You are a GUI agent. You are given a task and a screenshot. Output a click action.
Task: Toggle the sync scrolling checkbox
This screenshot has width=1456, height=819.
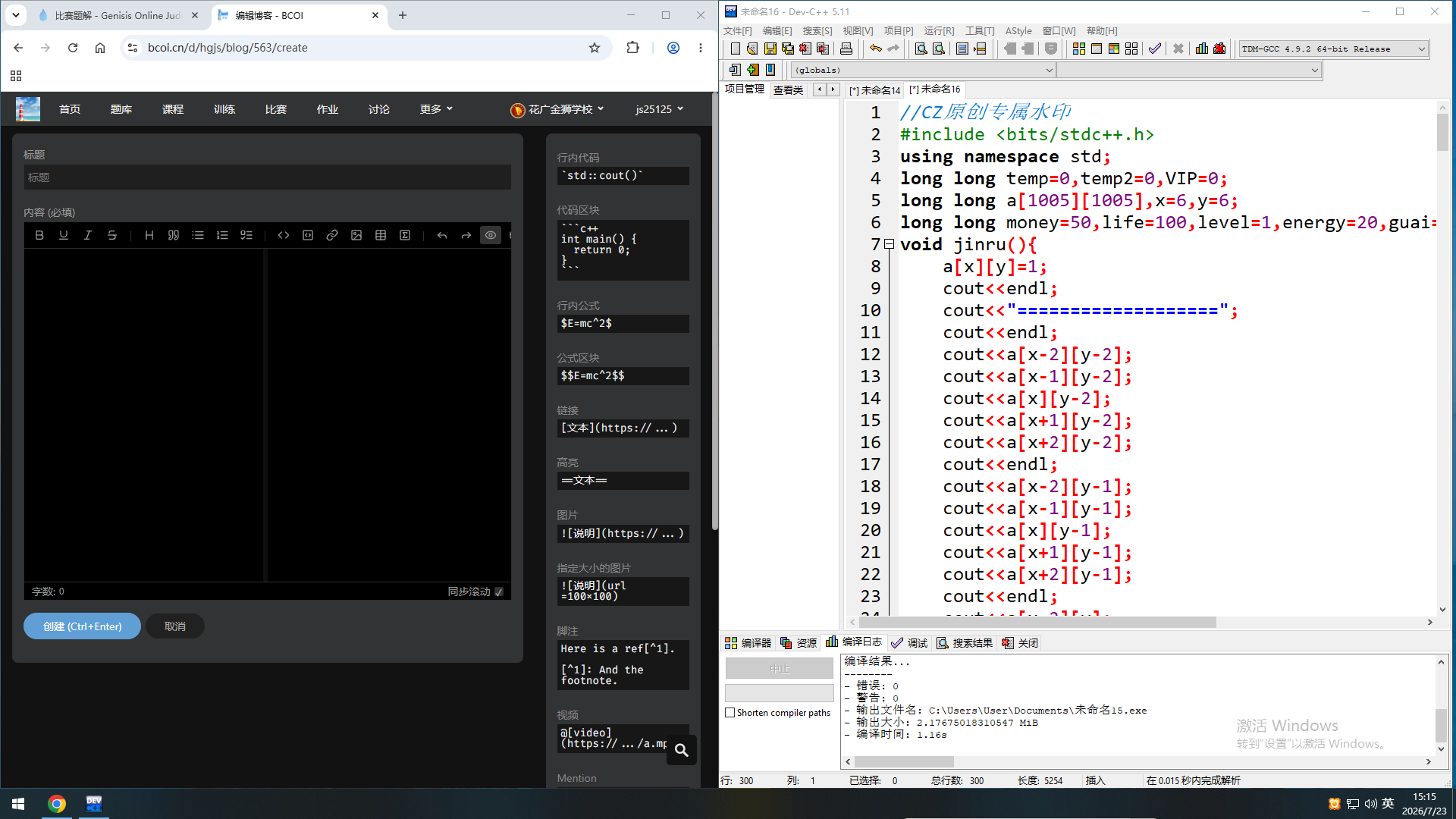tap(499, 591)
